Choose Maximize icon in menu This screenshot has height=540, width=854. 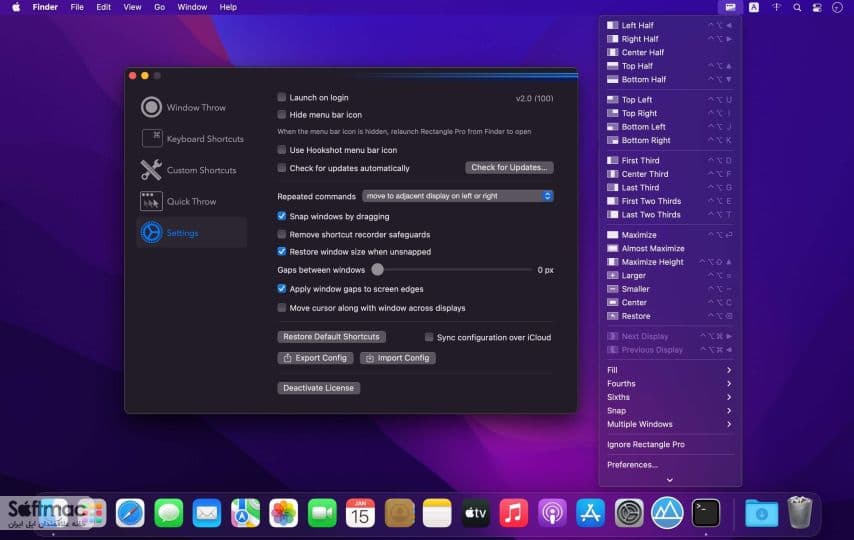[613, 235]
